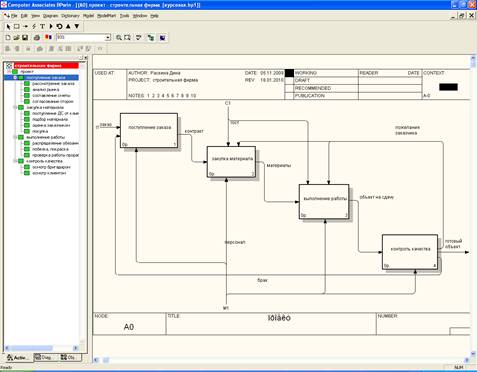Choose the Arrow drawing tool
Viewport: 477px width, 372px height.
coord(25,26)
